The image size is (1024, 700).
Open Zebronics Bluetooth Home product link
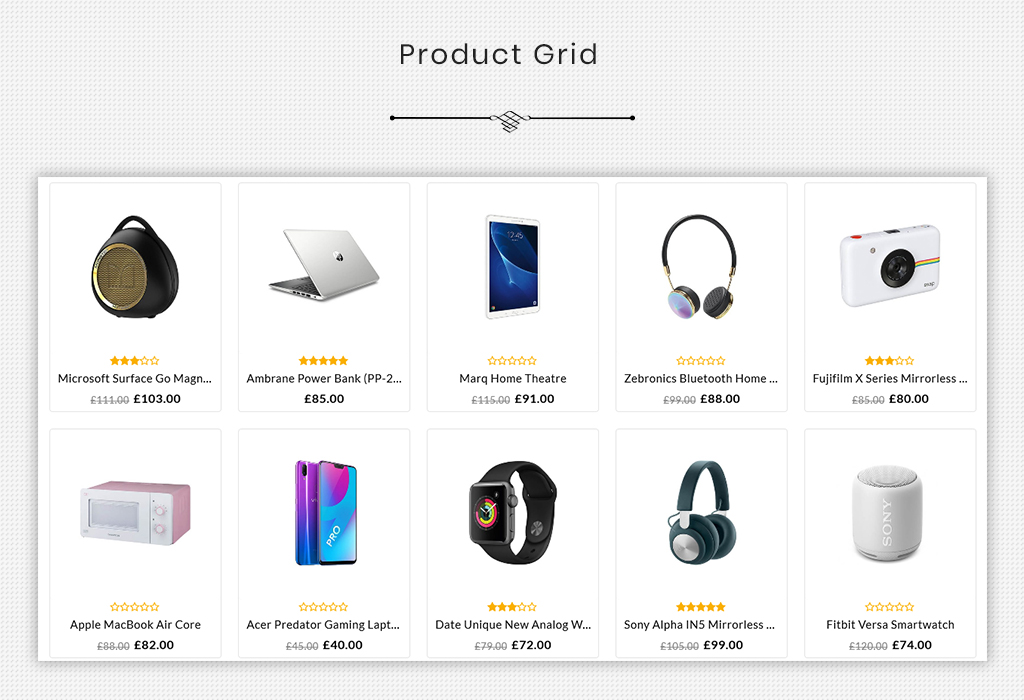[x=701, y=379]
